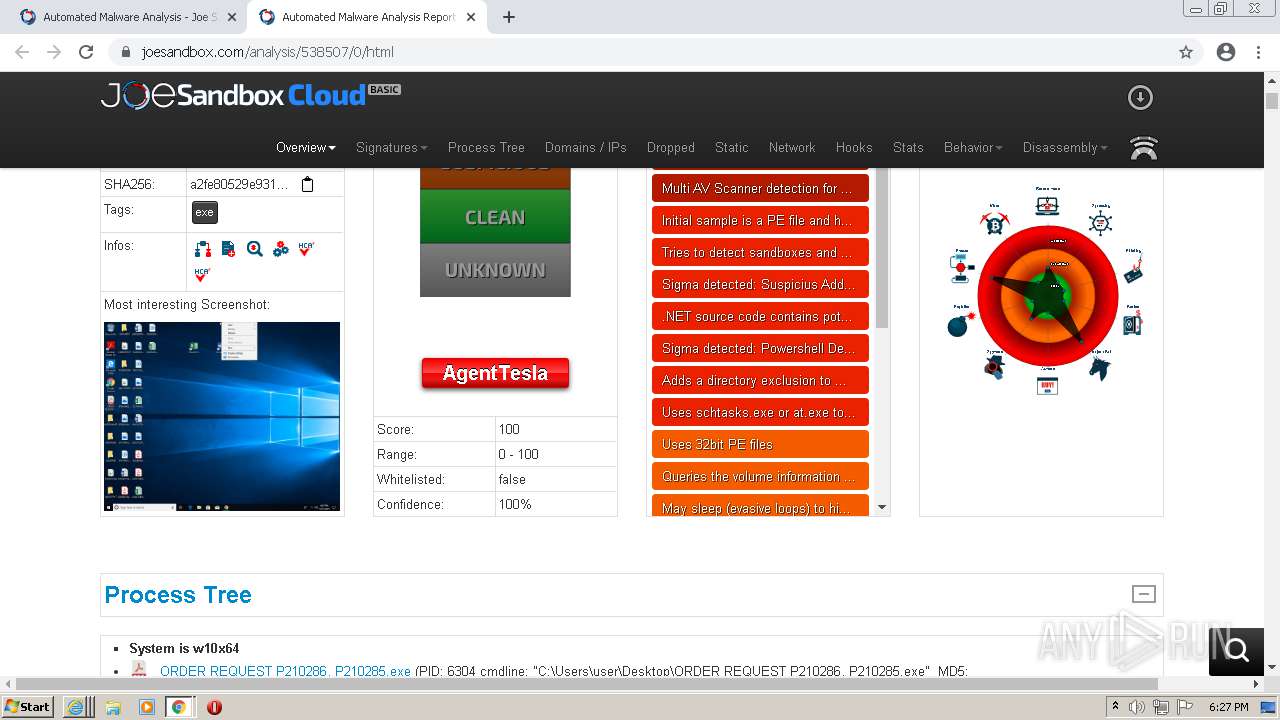The height and width of the screenshot is (720, 1280).
Task: Click the PDF icon beside ORDER REQUEST process
Action: point(140,670)
